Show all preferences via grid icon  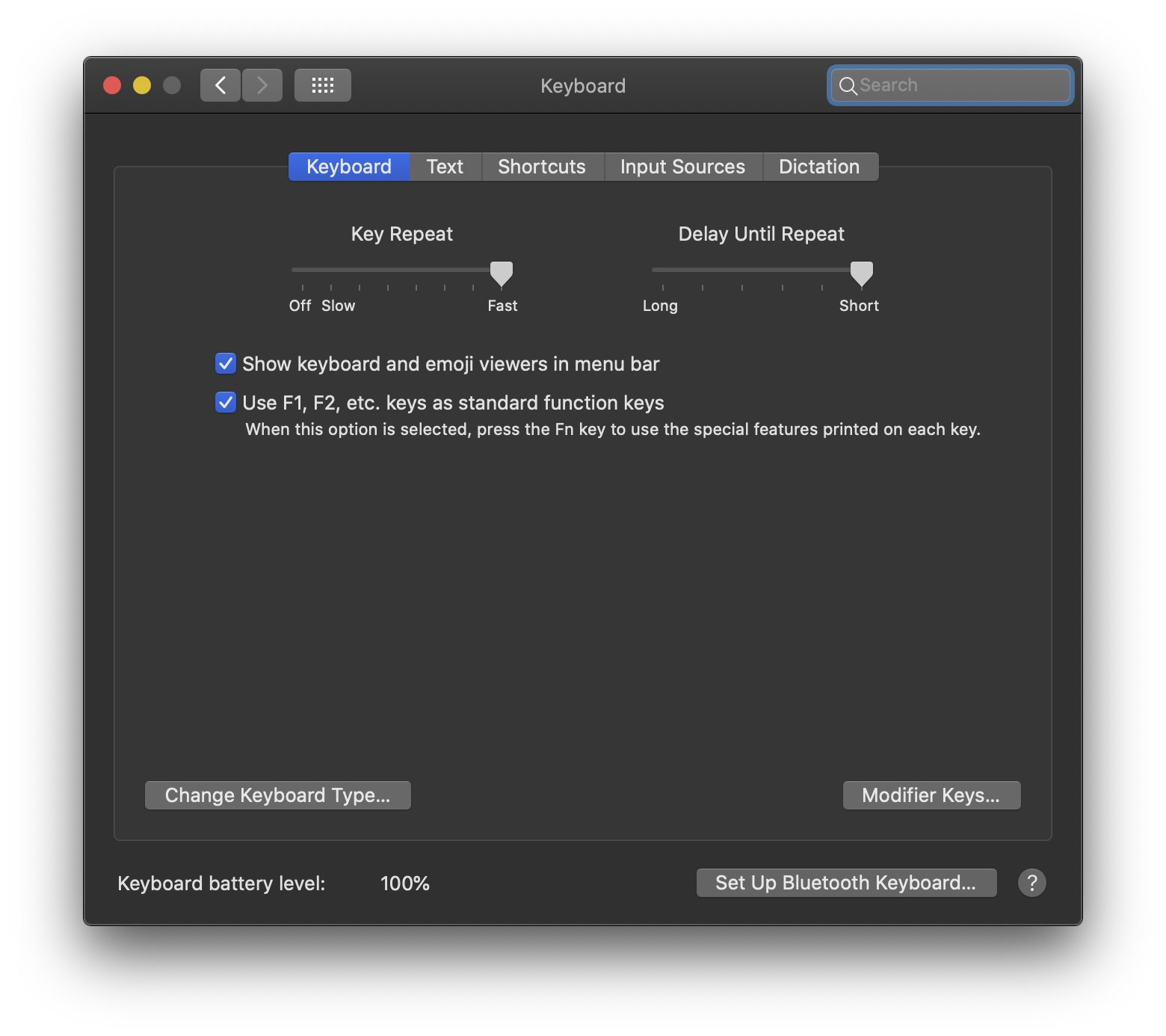click(x=322, y=85)
